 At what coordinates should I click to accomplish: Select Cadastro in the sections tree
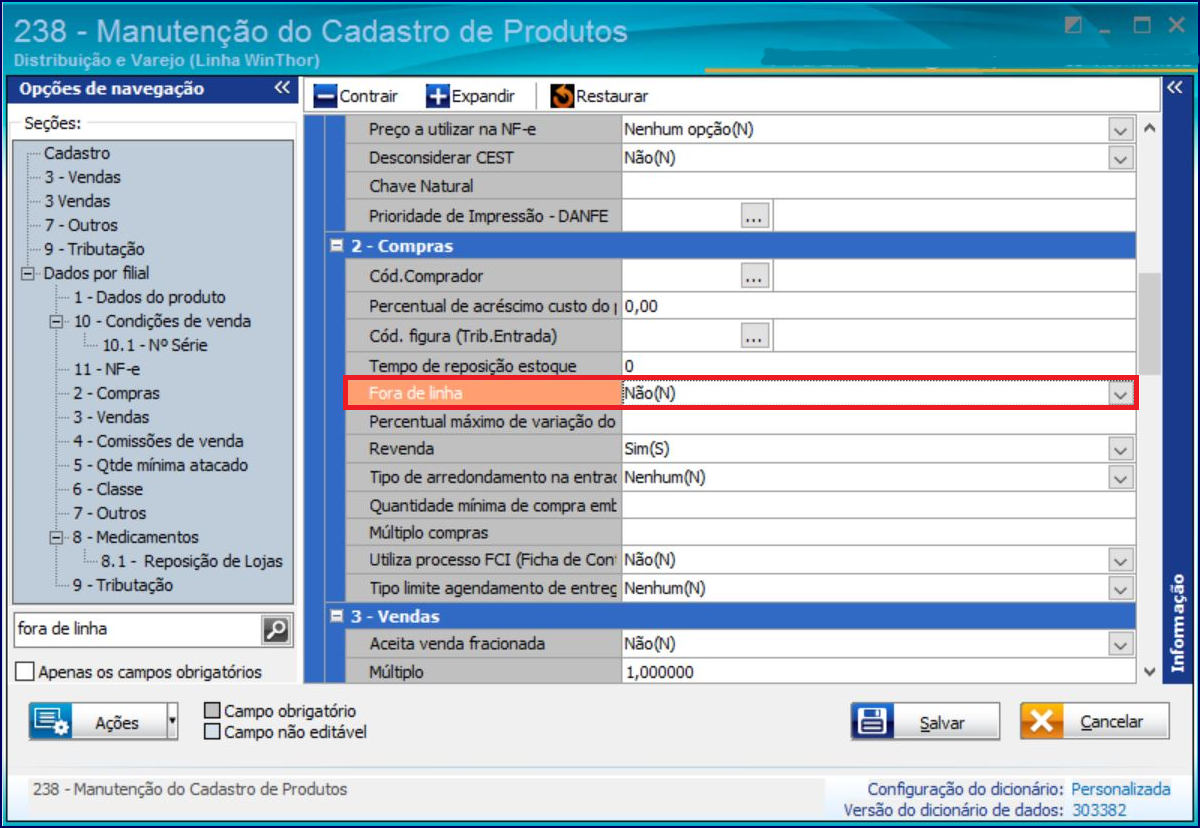pos(77,154)
